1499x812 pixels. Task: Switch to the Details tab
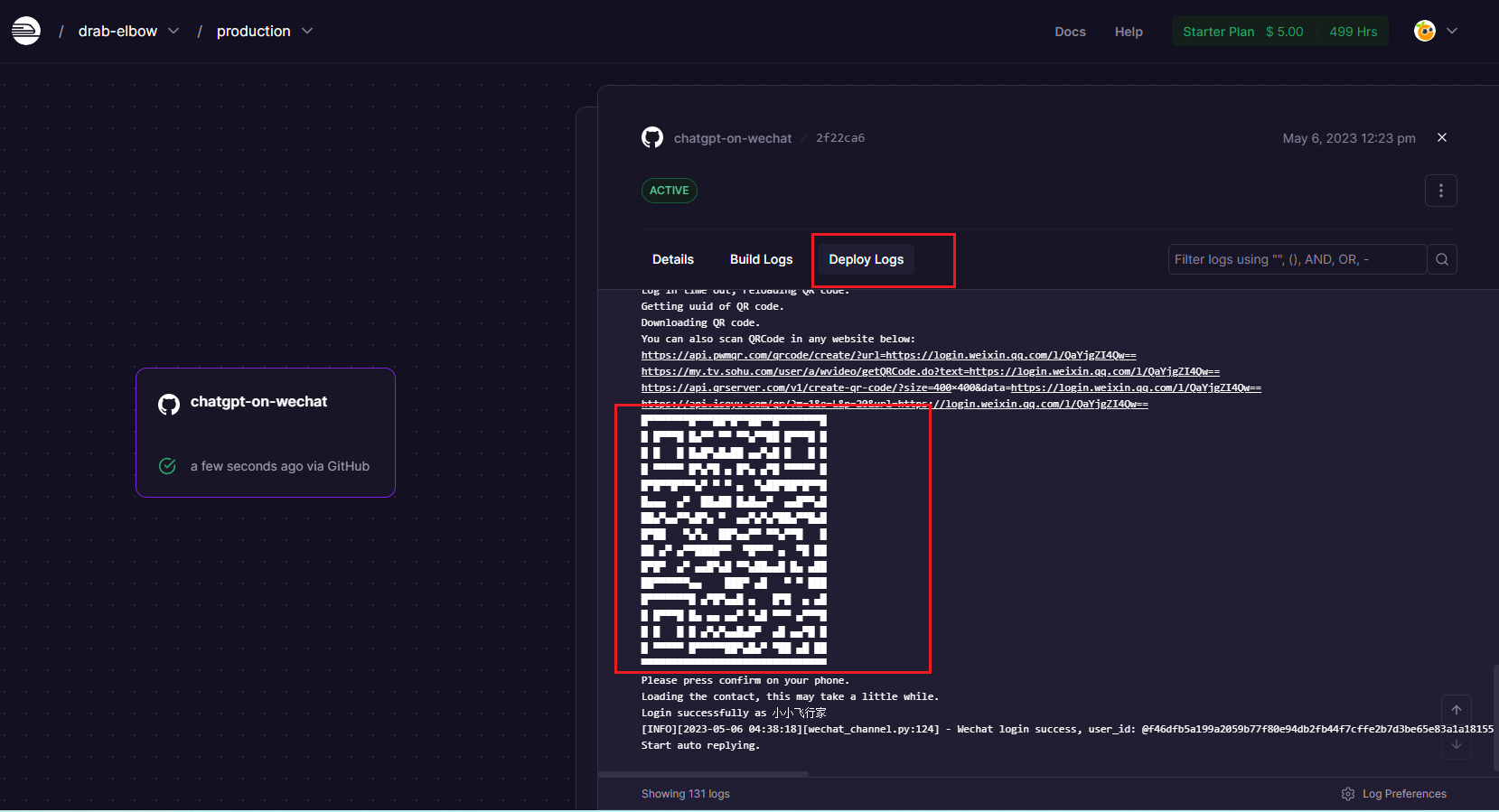point(673,259)
